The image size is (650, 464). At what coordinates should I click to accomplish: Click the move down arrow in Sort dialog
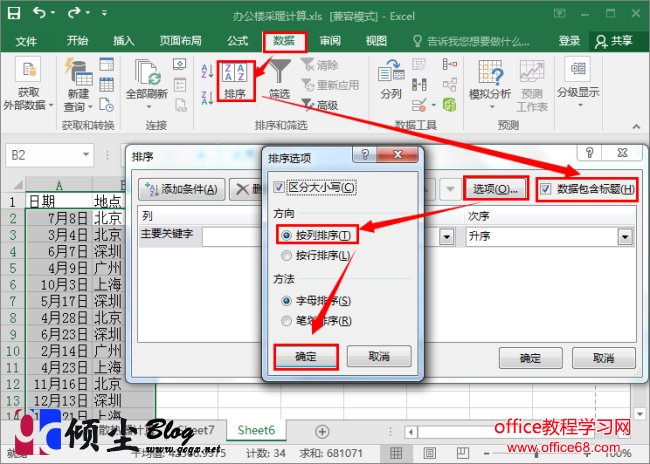point(450,189)
